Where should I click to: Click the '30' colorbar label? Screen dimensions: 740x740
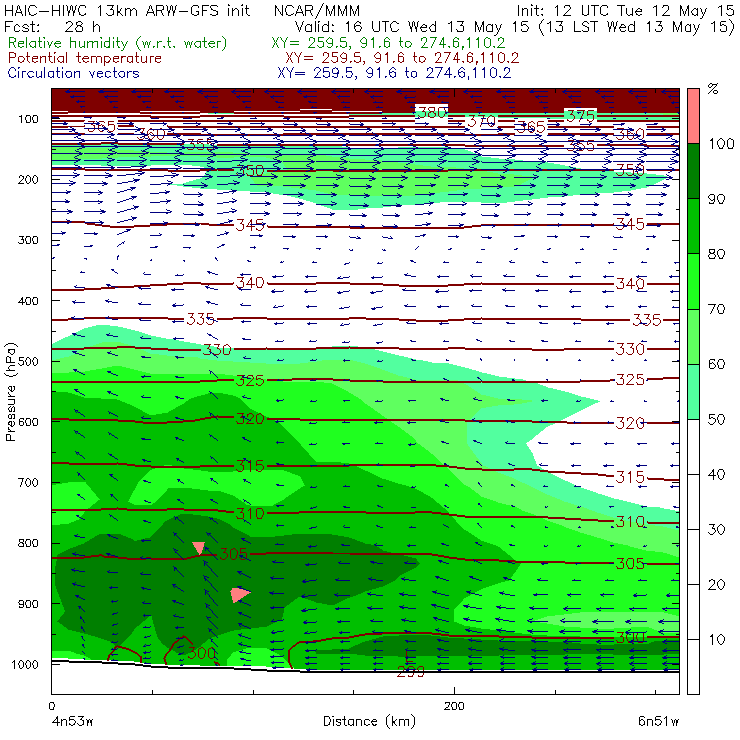[x=716, y=530]
